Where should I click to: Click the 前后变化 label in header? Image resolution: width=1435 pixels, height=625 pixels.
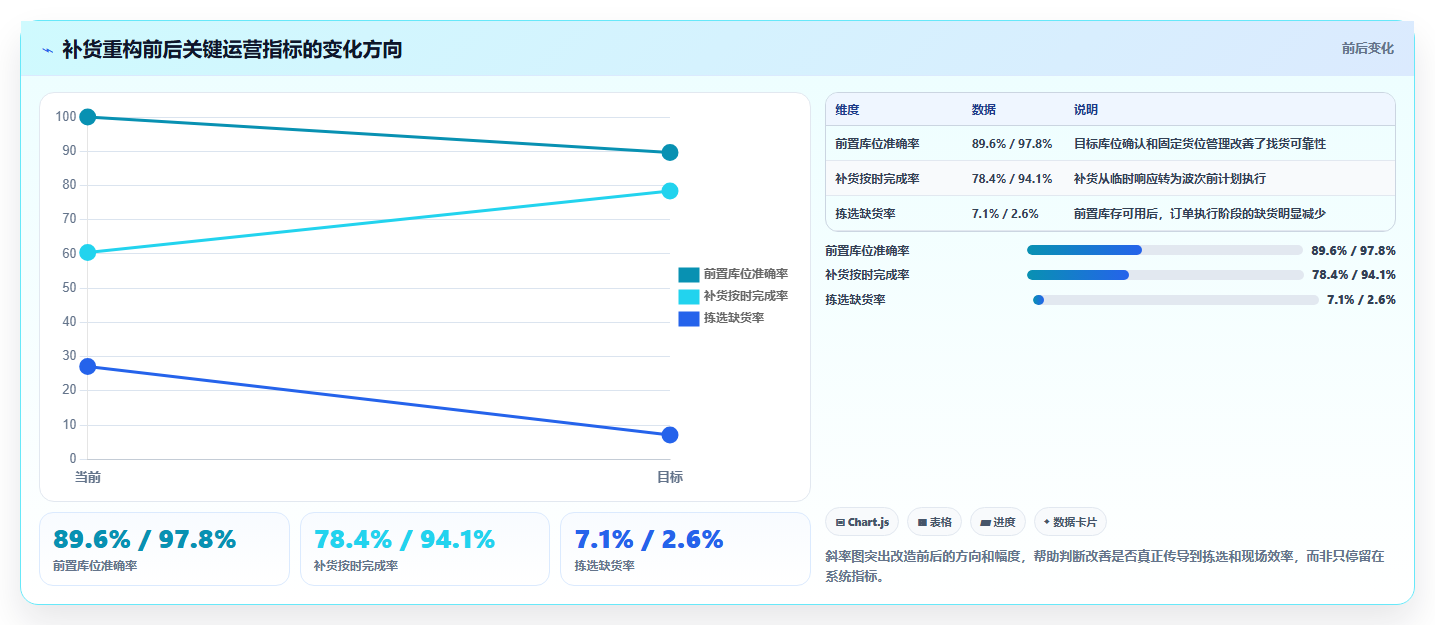point(1367,49)
